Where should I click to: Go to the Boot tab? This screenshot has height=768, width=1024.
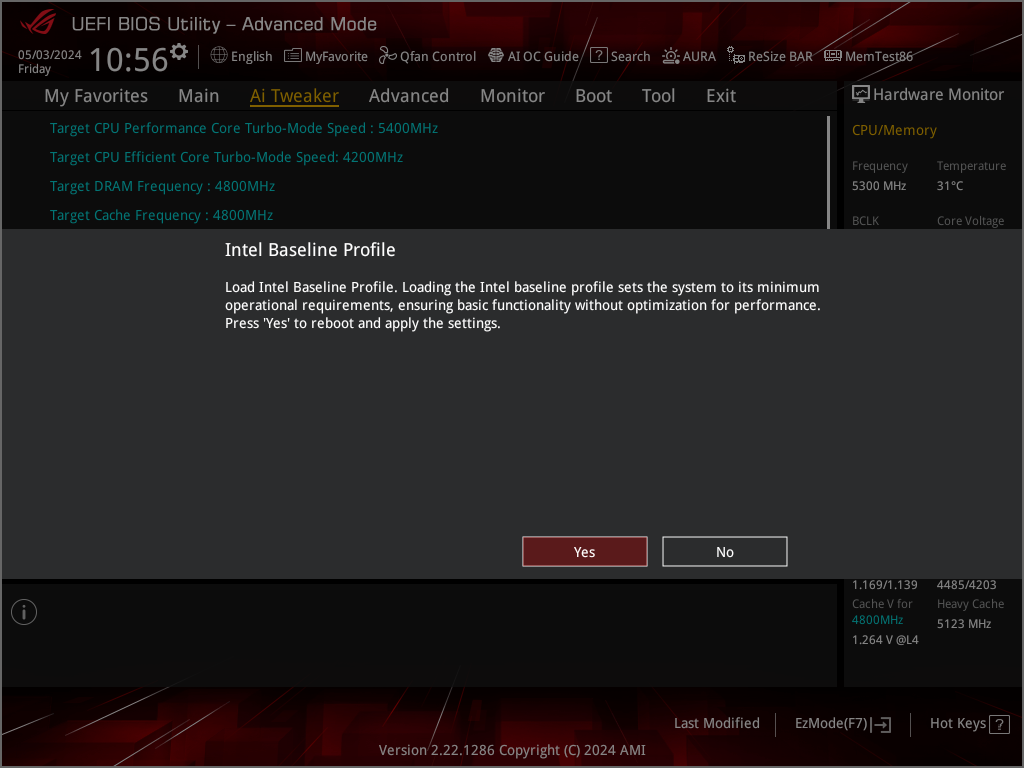593,96
